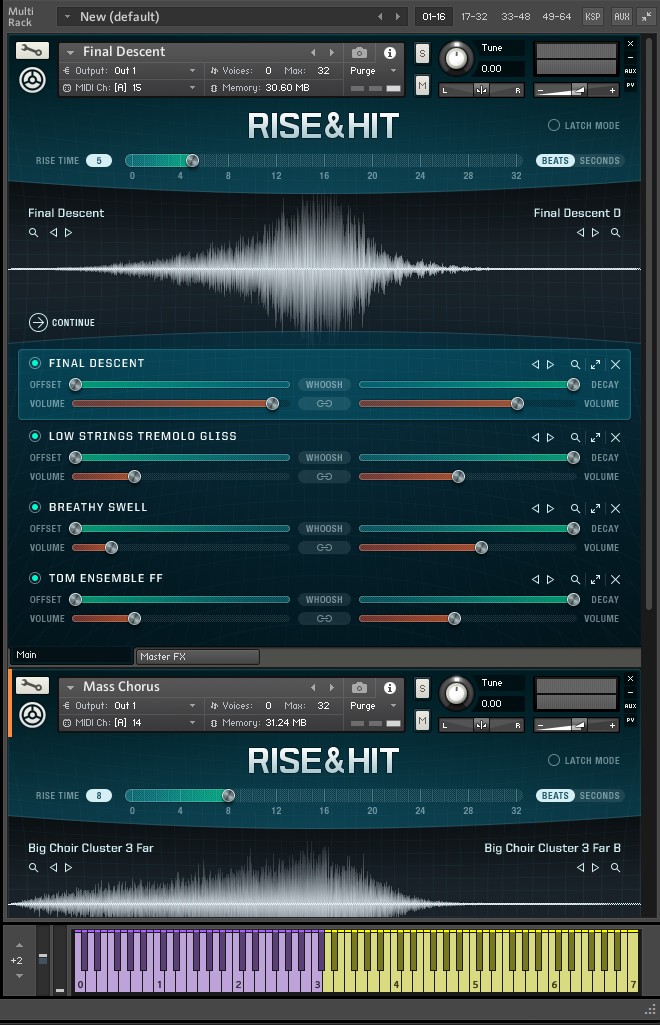
Task: Click the RISE TIME value 8 field
Action: pos(99,796)
